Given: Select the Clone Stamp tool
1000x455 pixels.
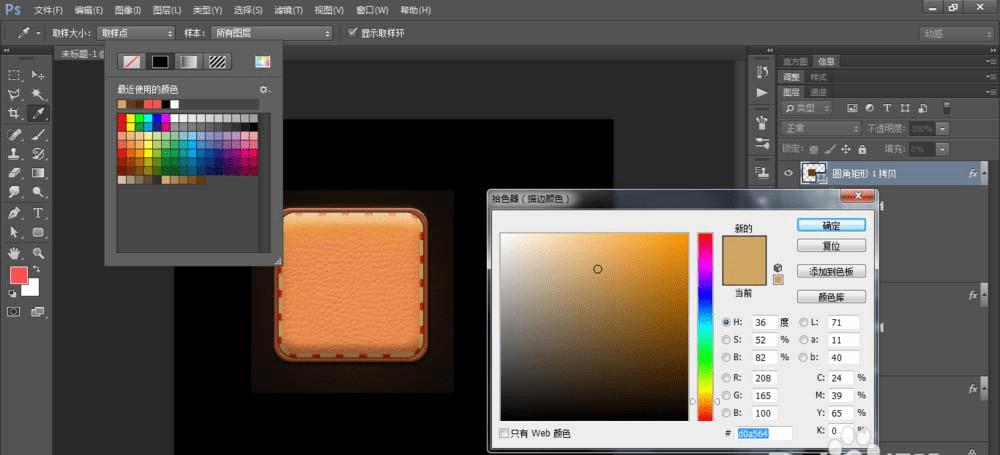Looking at the screenshot, I should 13,153.
